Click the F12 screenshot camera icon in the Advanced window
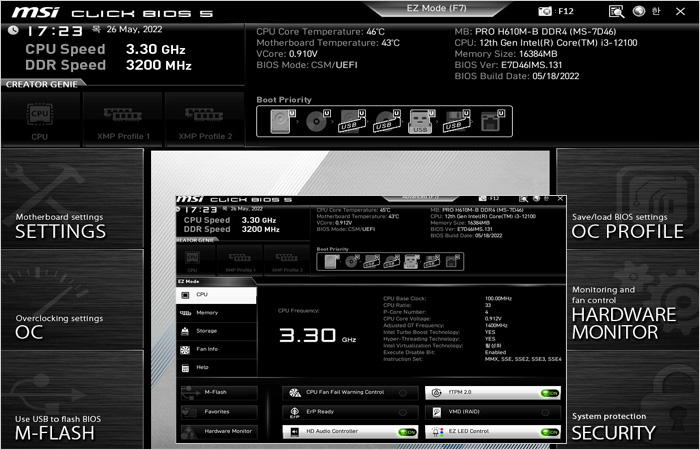This screenshot has height=450, width=700. [x=545, y=11]
